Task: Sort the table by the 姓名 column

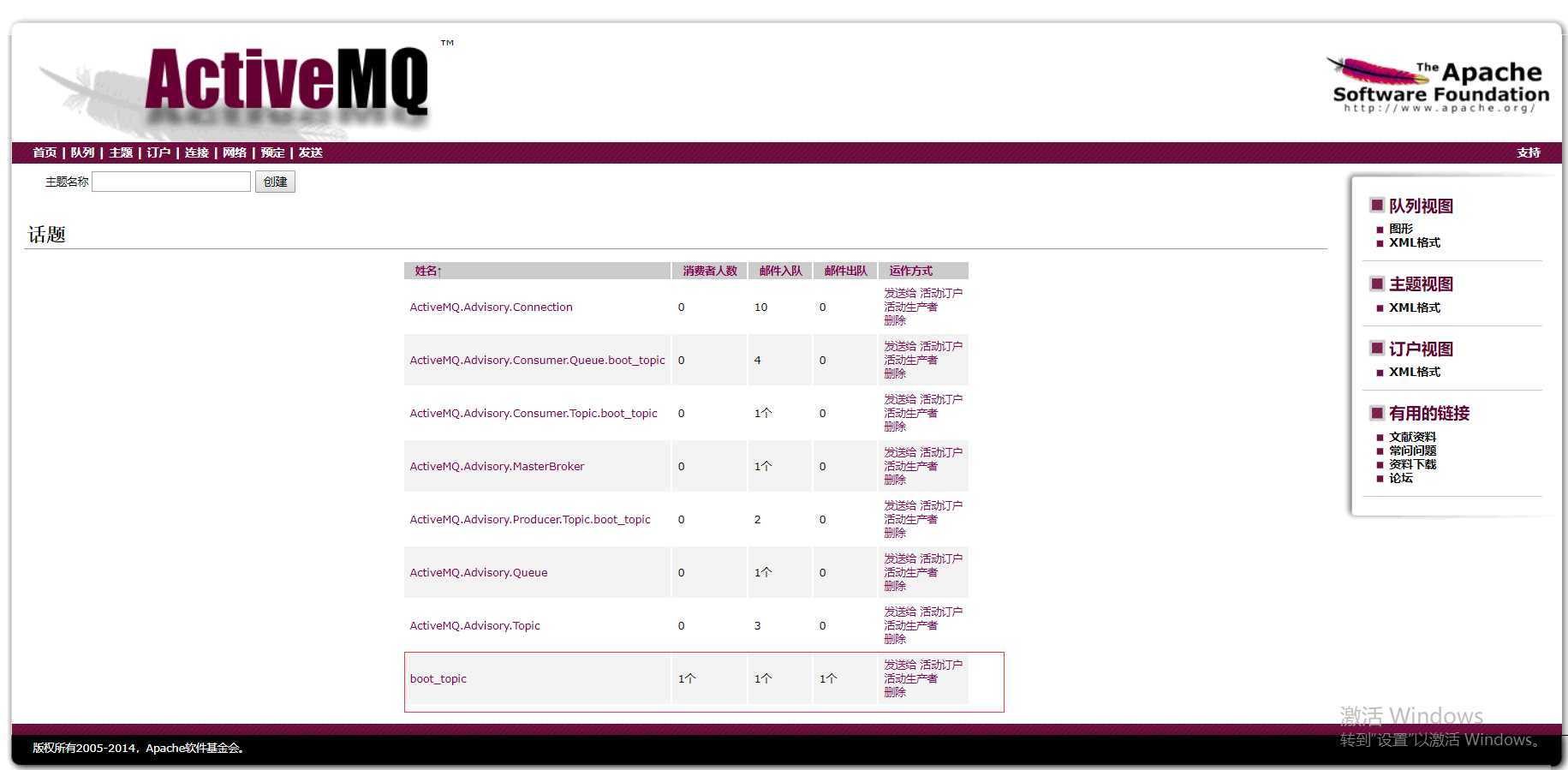Action: pyautogui.click(x=428, y=271)
